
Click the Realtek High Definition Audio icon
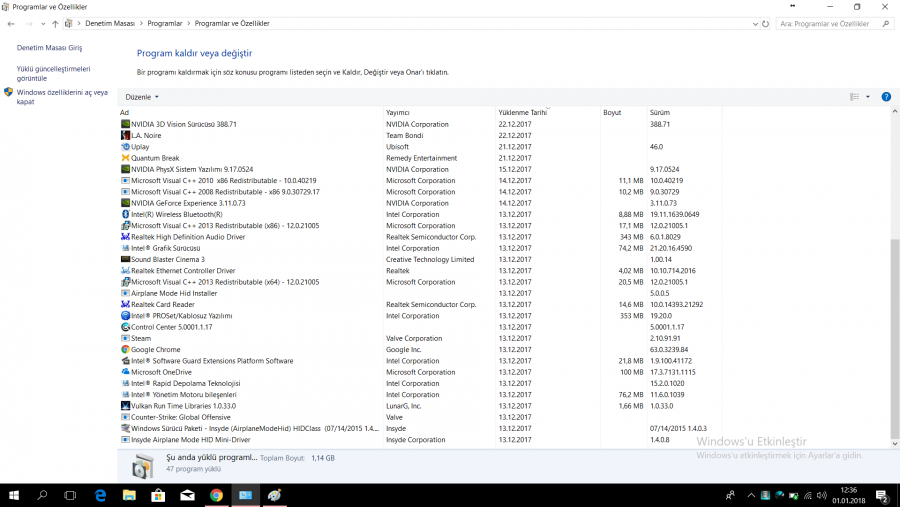tap(125, 237)
